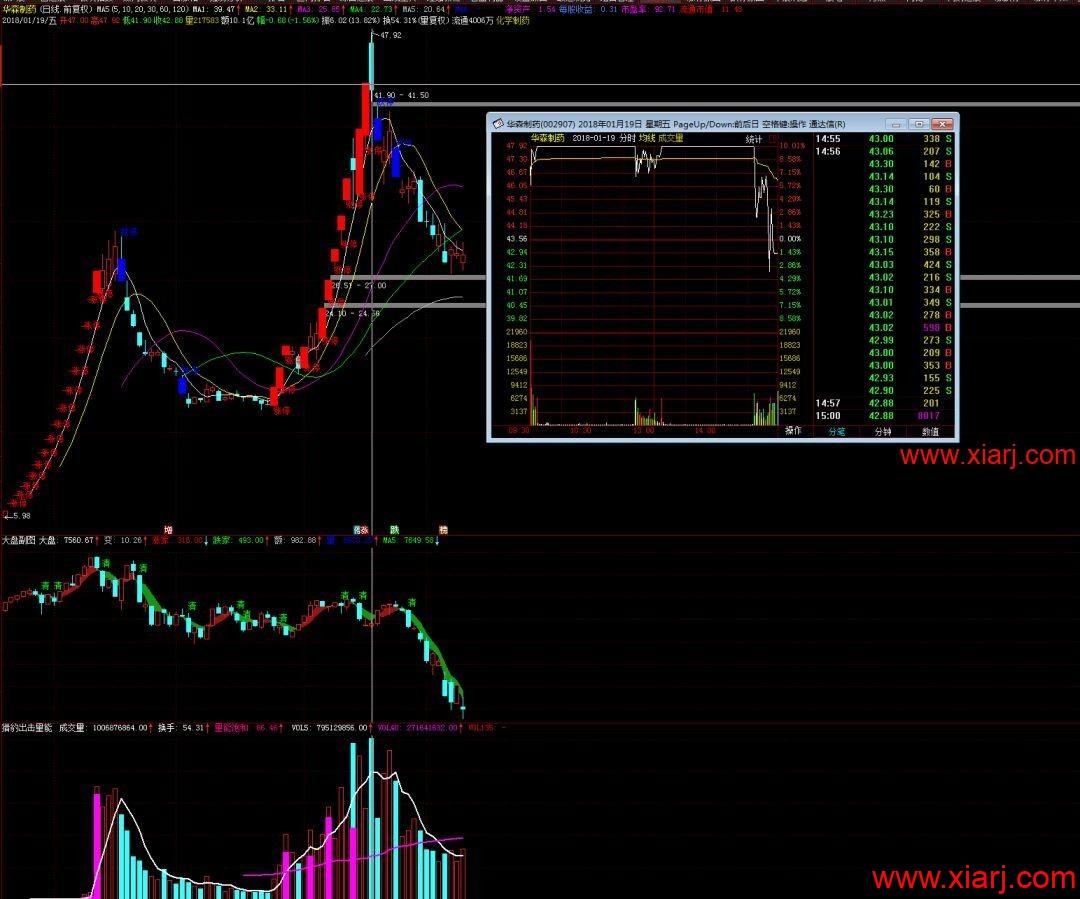
Task: Click the 24.10 - 24.36 range label
Action: pyautogui.click(x=353, y=313)
